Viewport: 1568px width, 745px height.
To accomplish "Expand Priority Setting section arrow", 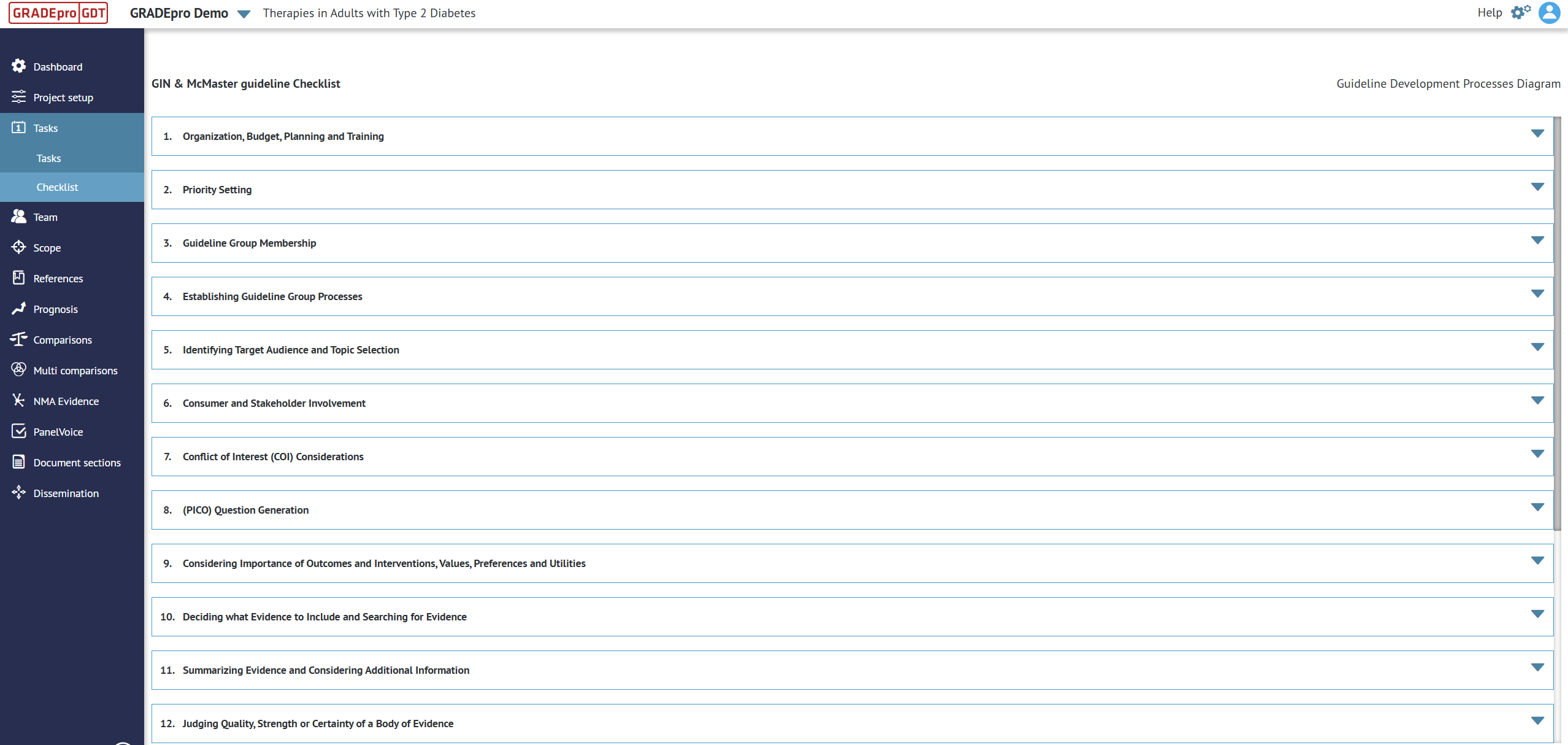I will [x=1537, y=187].
